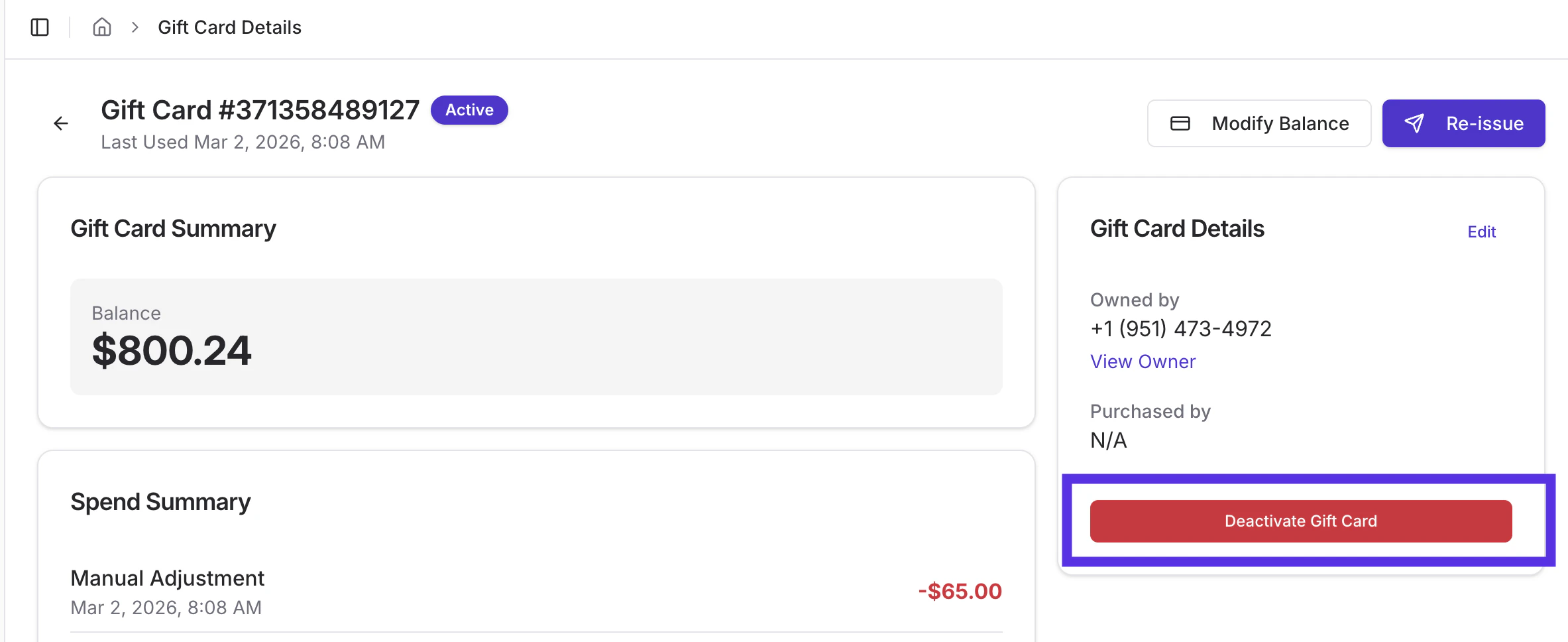The image size is (1568, 642).
Task: Click the back arrow beside the gift card title
Action: (x=61, y=123)
